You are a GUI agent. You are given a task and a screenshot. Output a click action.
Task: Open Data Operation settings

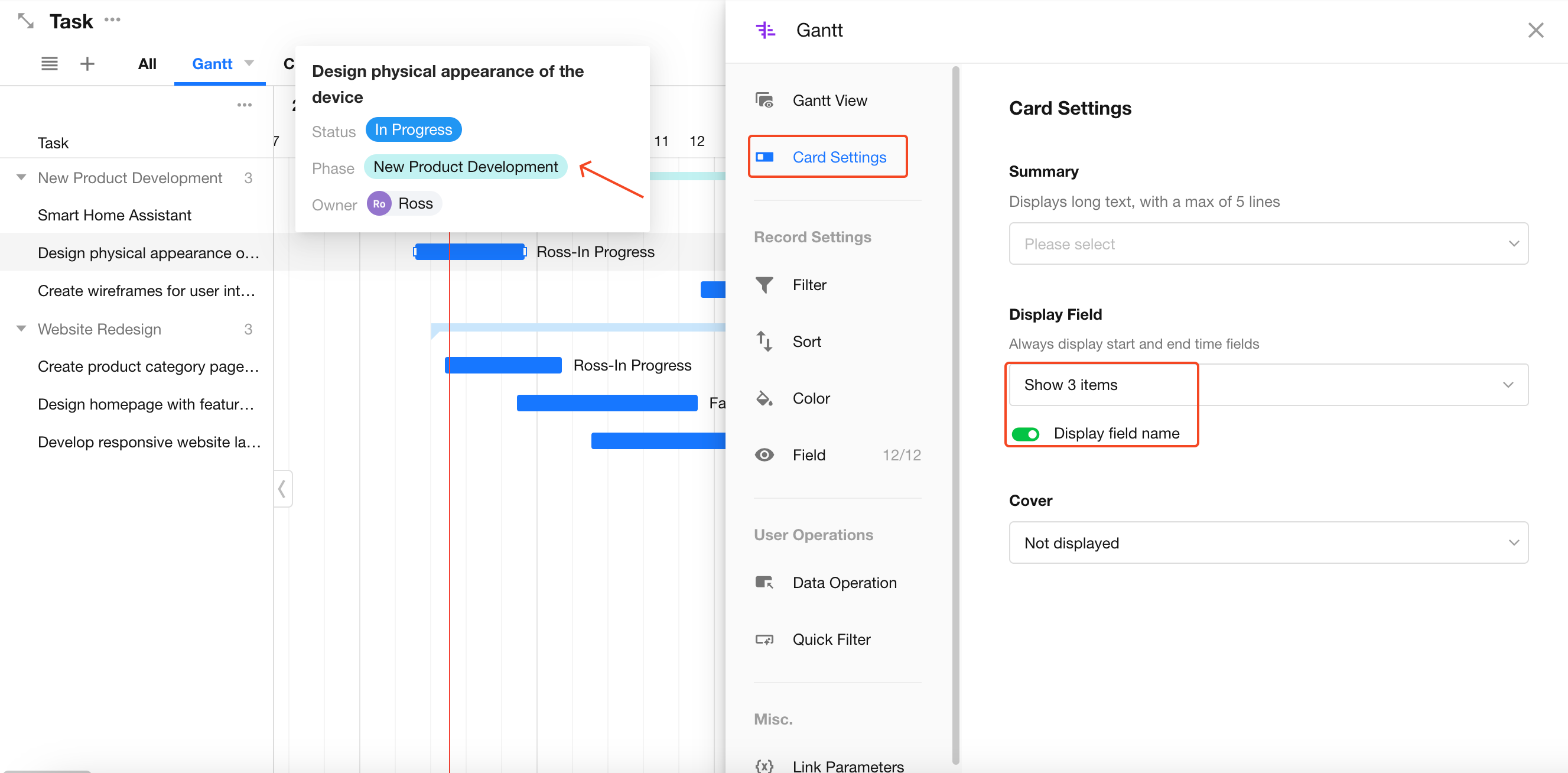coord(838,583)
